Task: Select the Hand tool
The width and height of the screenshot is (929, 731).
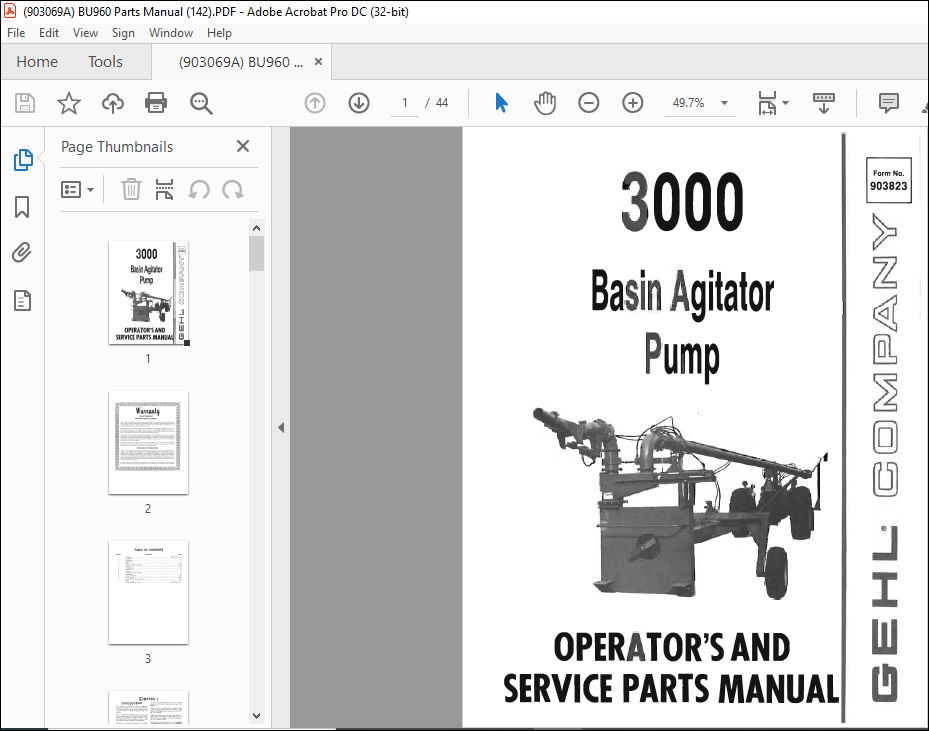Action: point(545,103)
